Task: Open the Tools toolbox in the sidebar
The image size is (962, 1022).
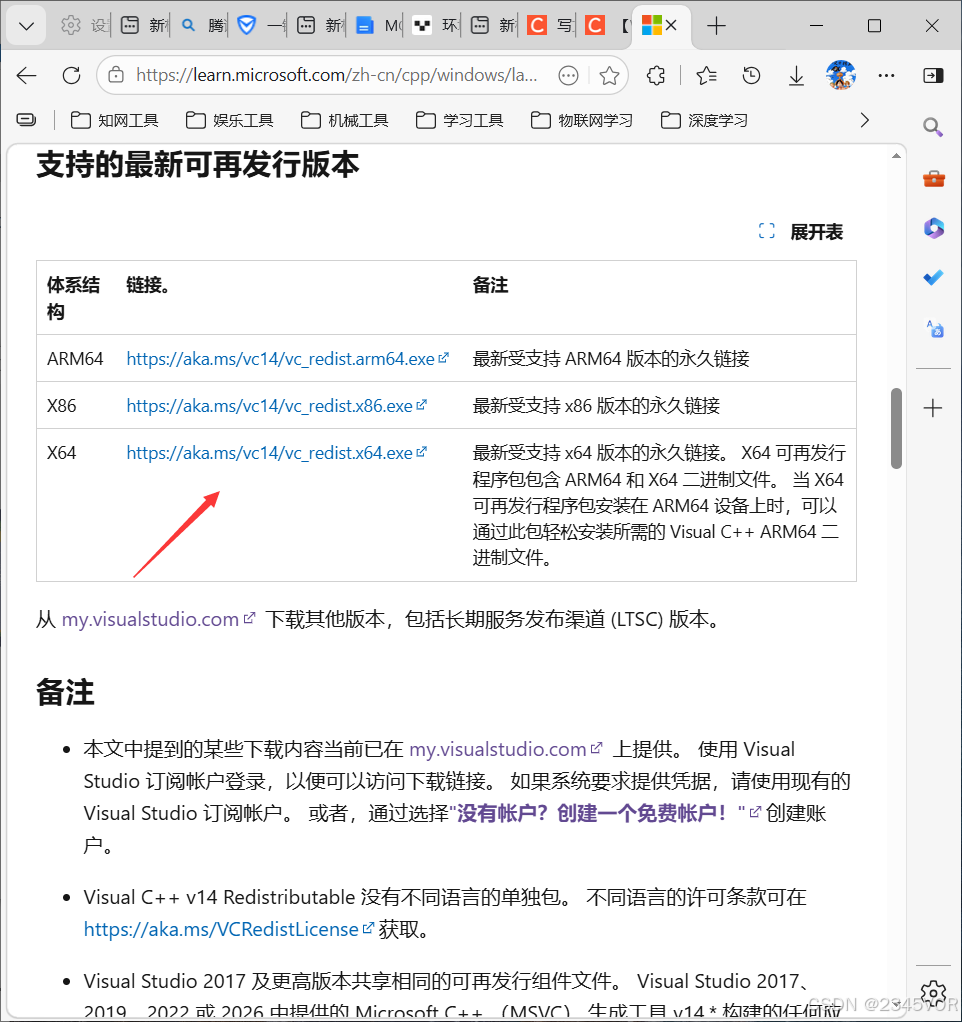Action: (932, 178)
